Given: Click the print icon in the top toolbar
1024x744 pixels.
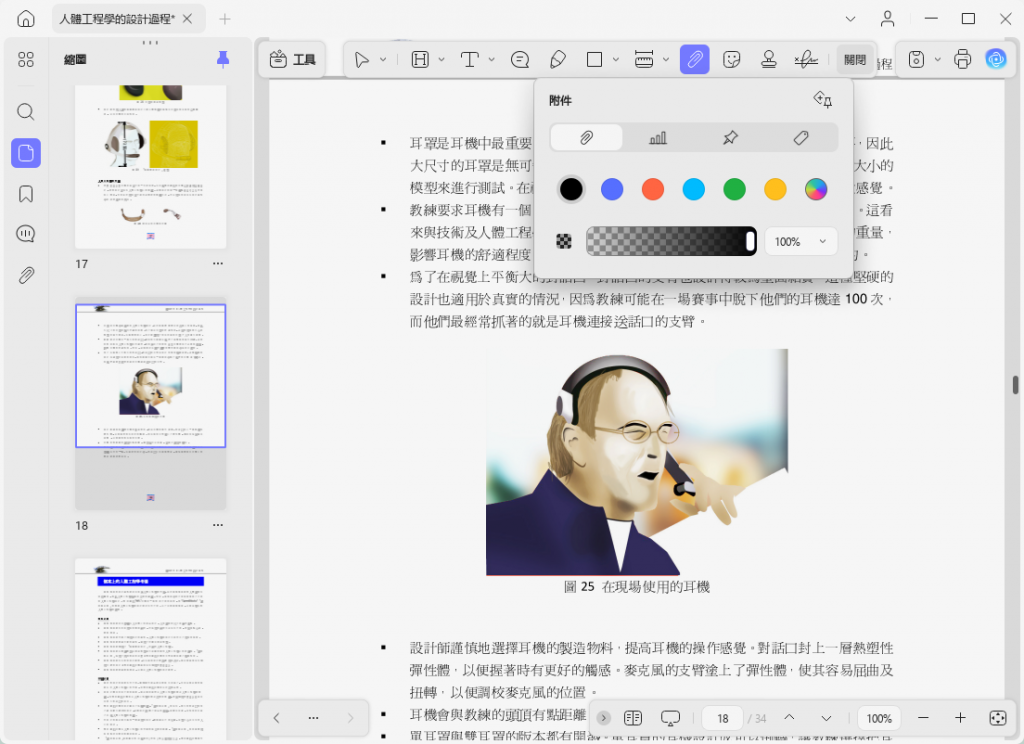Looking at the screenshot, I should point(962,59).
